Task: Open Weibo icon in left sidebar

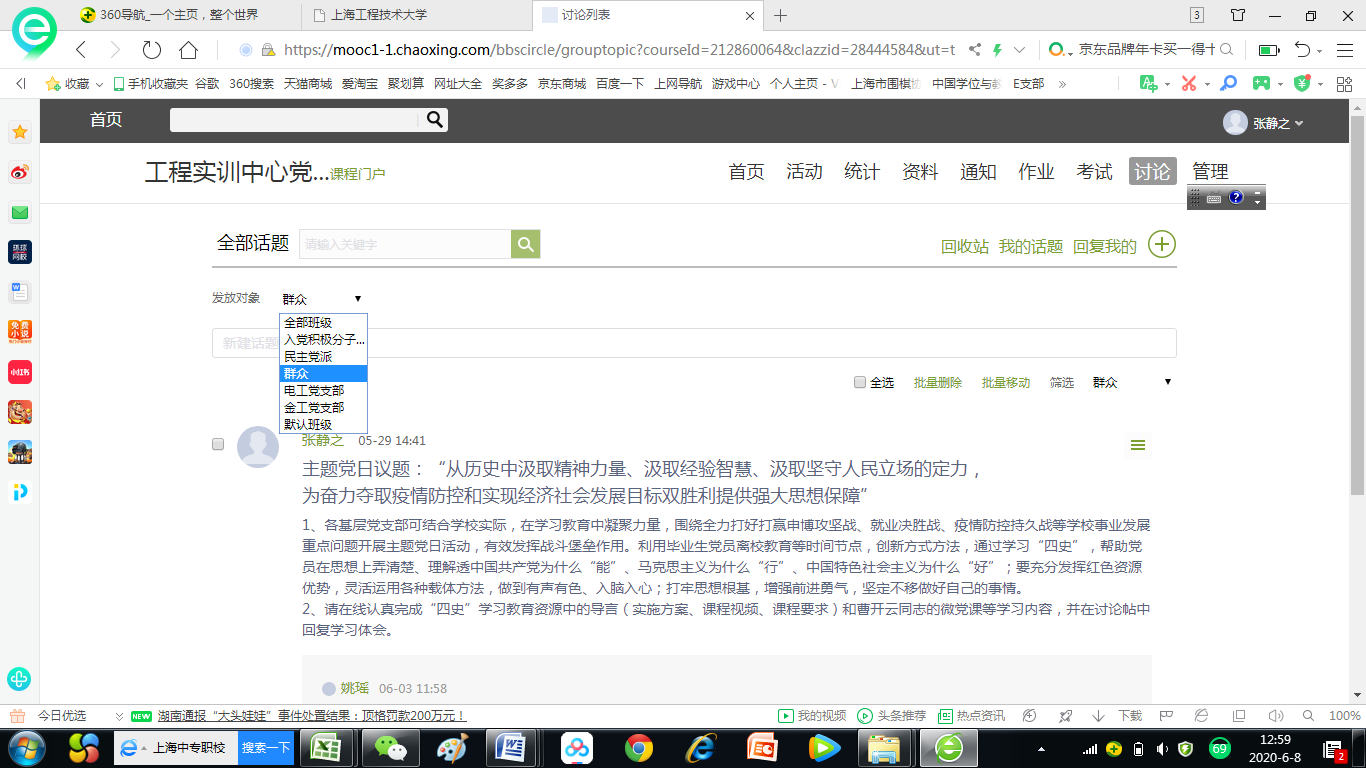Action: [20, 173]
